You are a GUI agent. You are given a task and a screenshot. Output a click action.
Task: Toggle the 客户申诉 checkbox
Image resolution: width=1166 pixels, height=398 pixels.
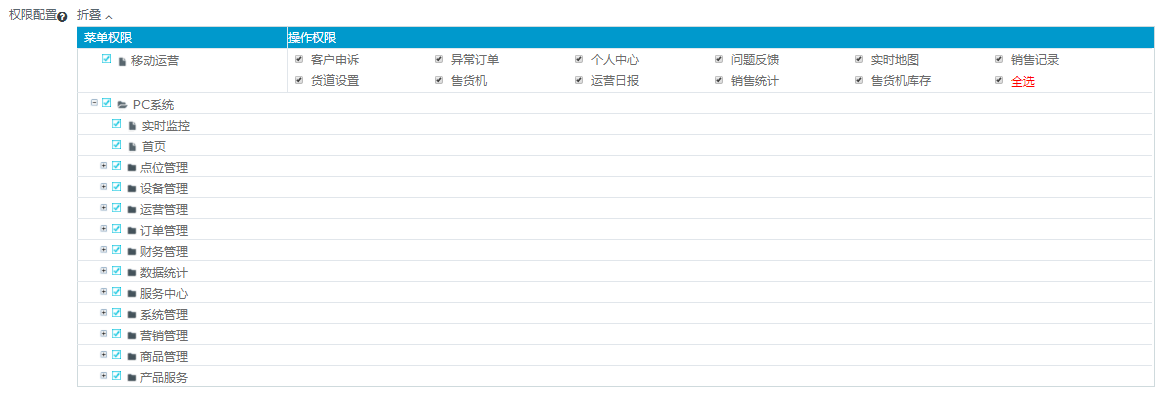(299, 59)
